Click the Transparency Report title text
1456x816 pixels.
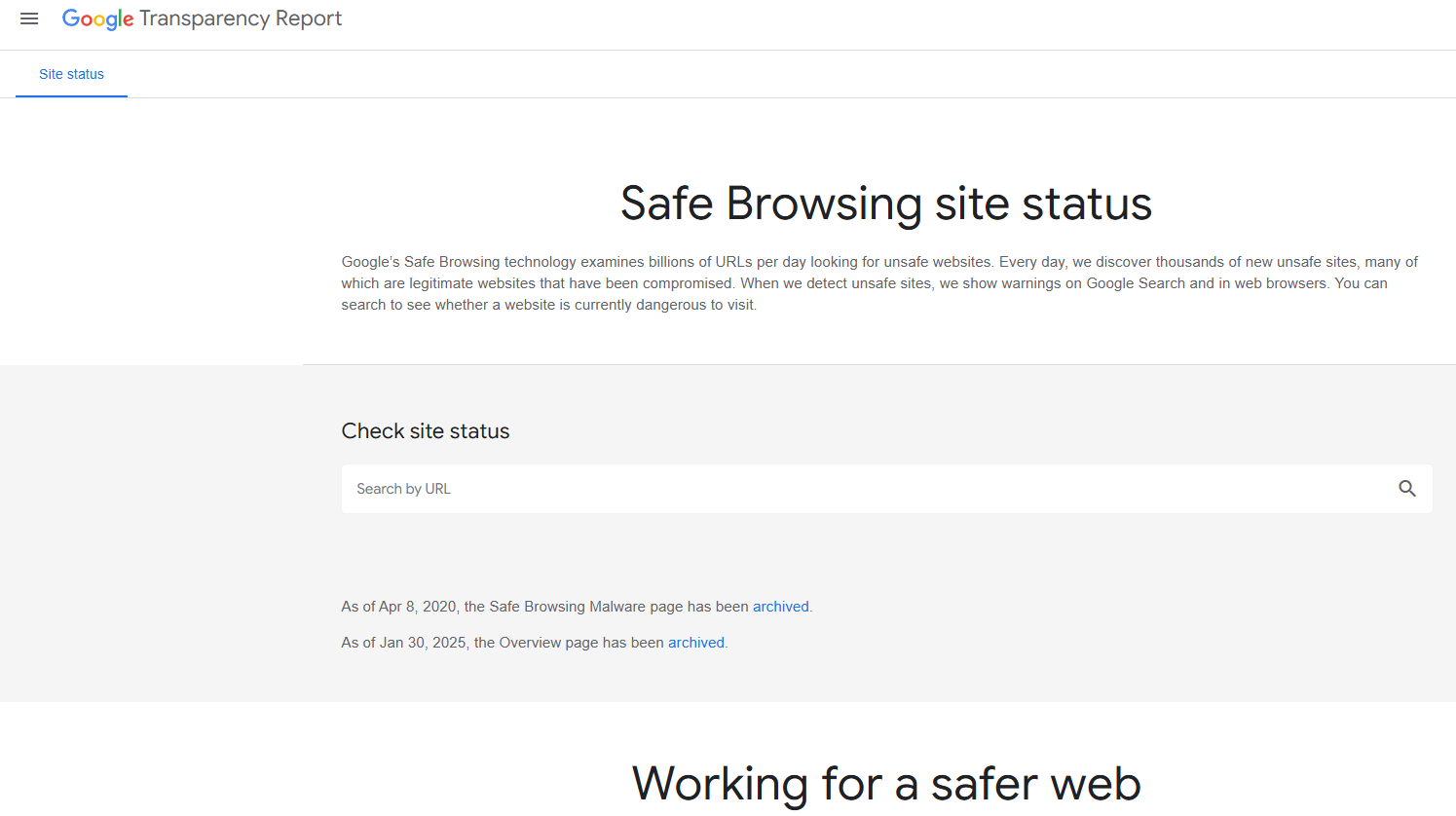[x=241, y=19]
